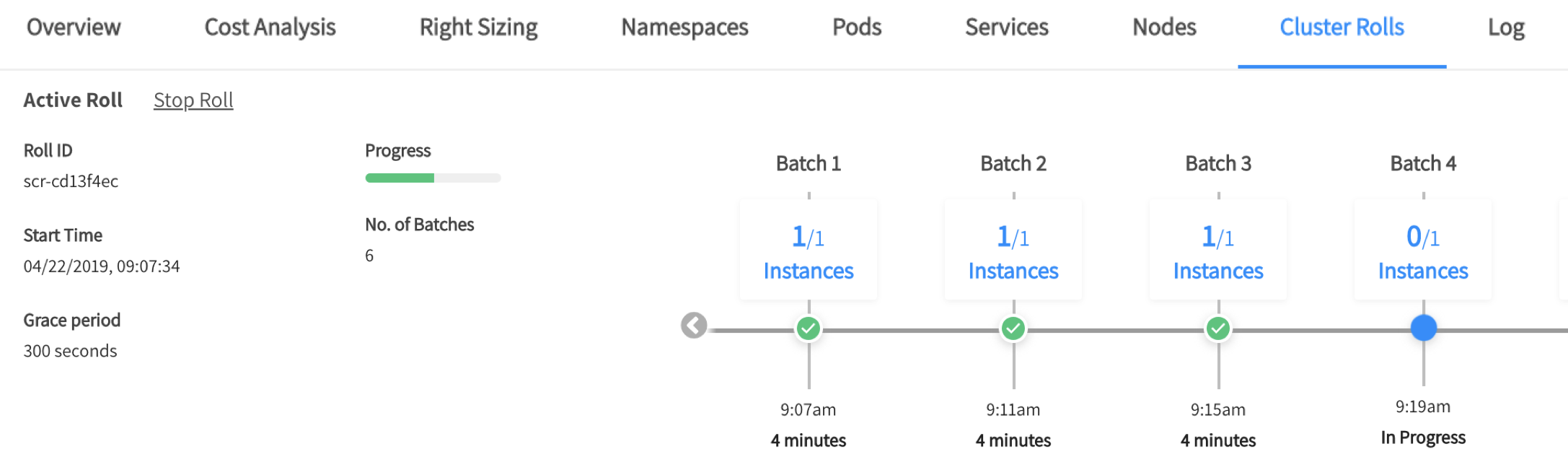1568x457 pixels.
Task: Open Batch 1 instances card
Action: click(809, 251)
